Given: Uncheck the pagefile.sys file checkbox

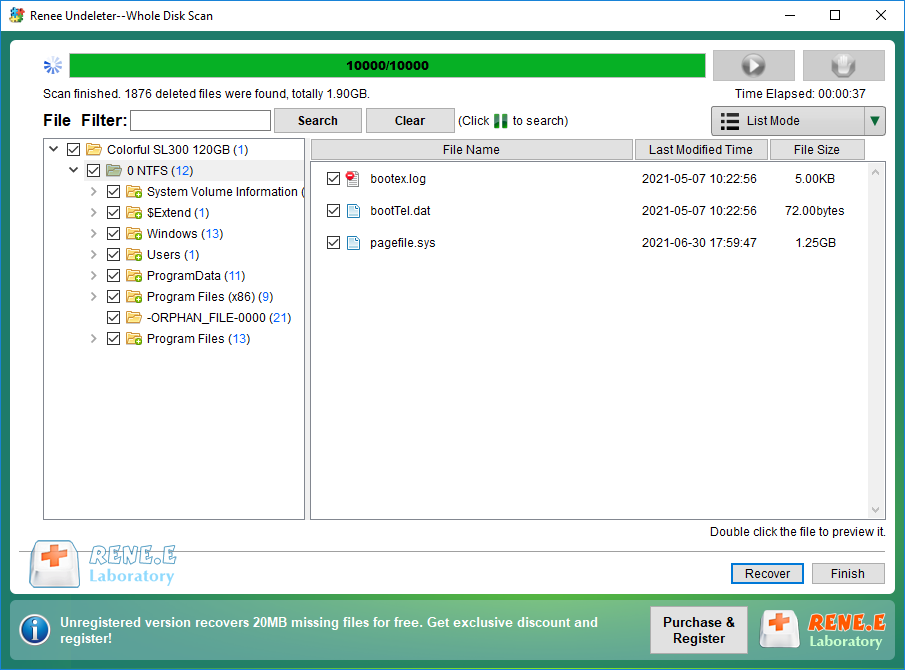Looking at the screenshot, I should (x=333, y=242).
